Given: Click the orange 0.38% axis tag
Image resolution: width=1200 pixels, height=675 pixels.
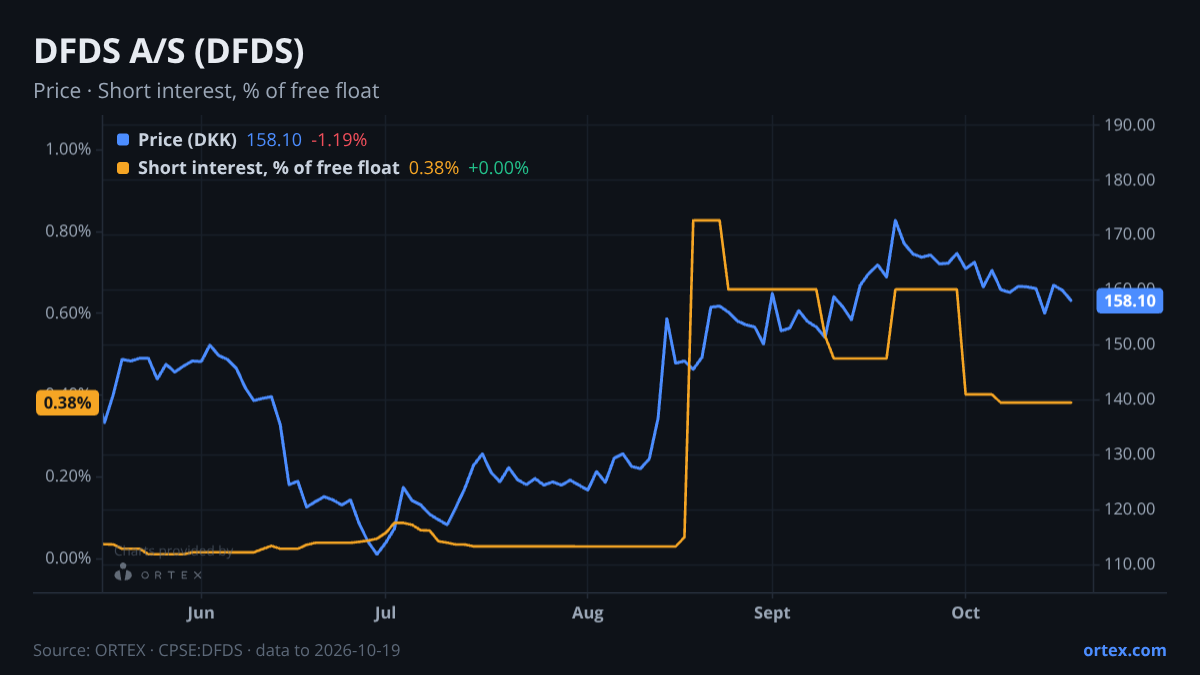Looking at the screenshot, I should pyautogui.click(x=69, y=403).
